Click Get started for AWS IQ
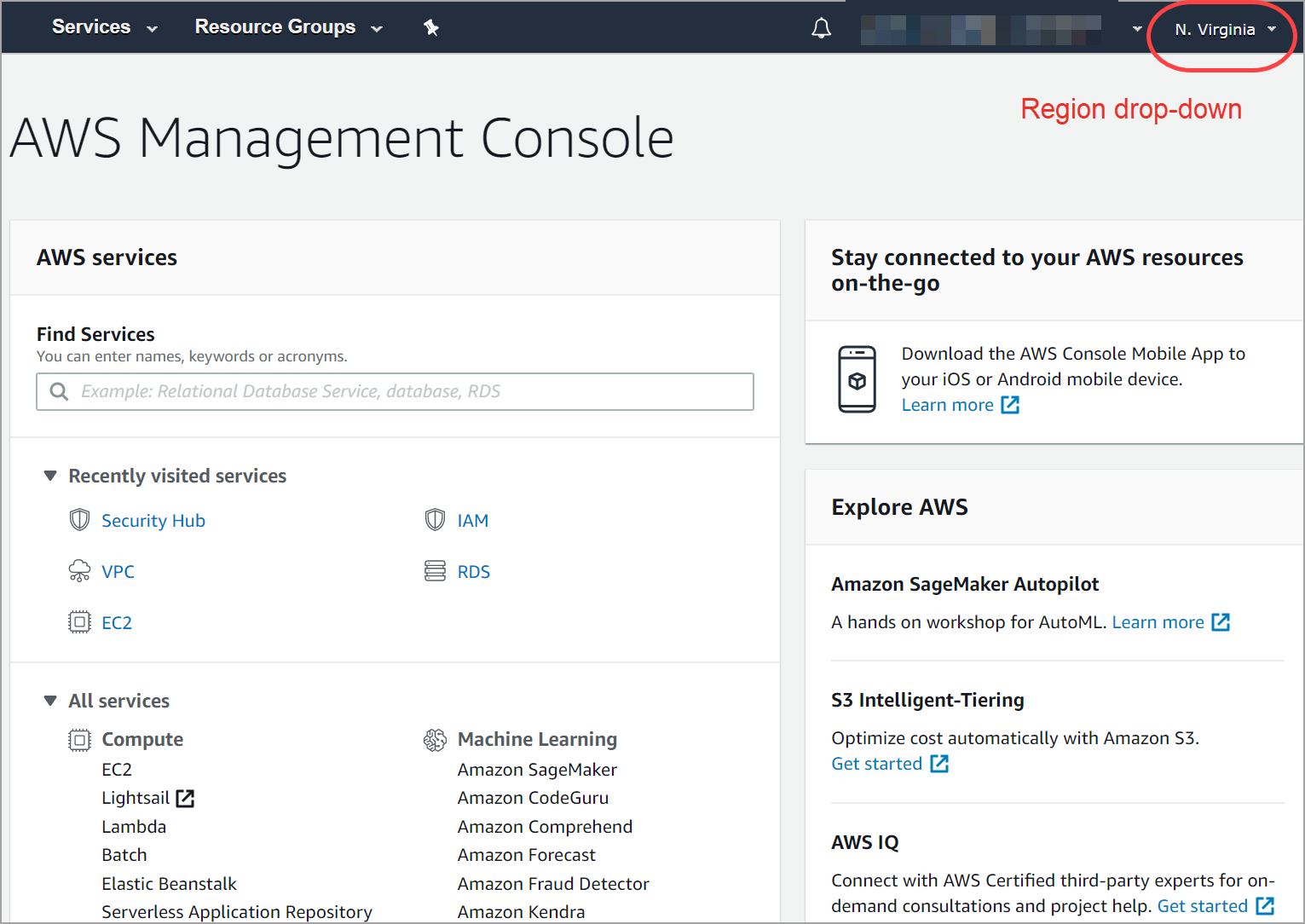Image resolution: width=1305 pixels, height=924 pixels. [1202, 906]
